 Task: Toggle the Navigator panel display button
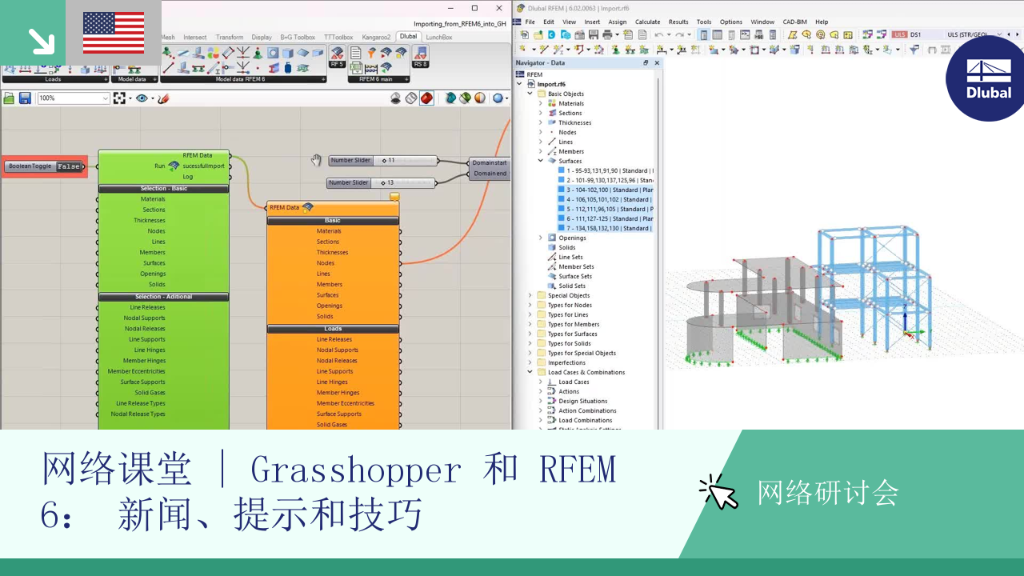coord(703,35)
